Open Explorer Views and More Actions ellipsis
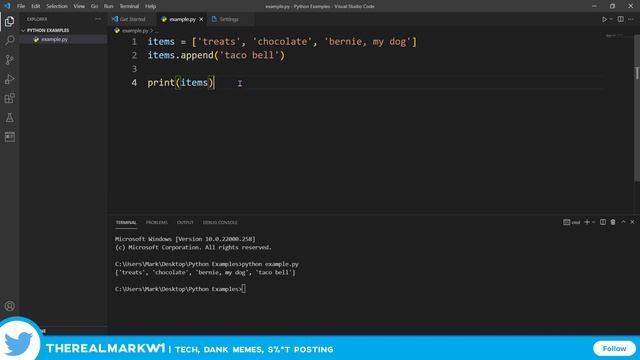 coord(98,19)
